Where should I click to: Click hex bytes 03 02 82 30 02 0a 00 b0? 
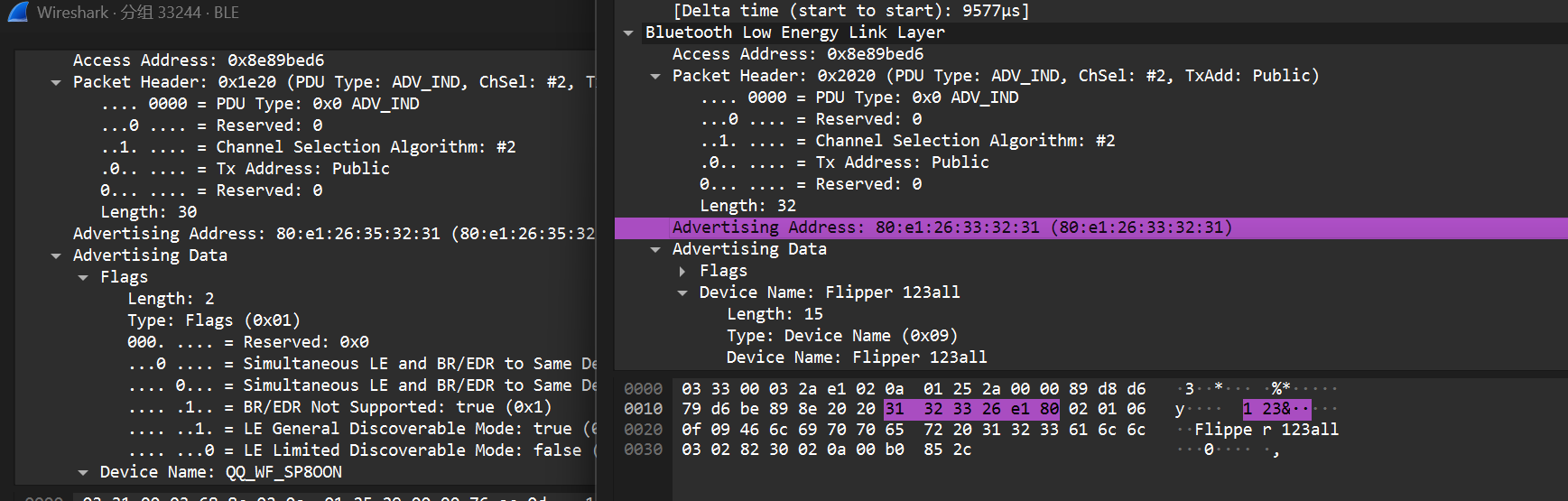point(793,450)
